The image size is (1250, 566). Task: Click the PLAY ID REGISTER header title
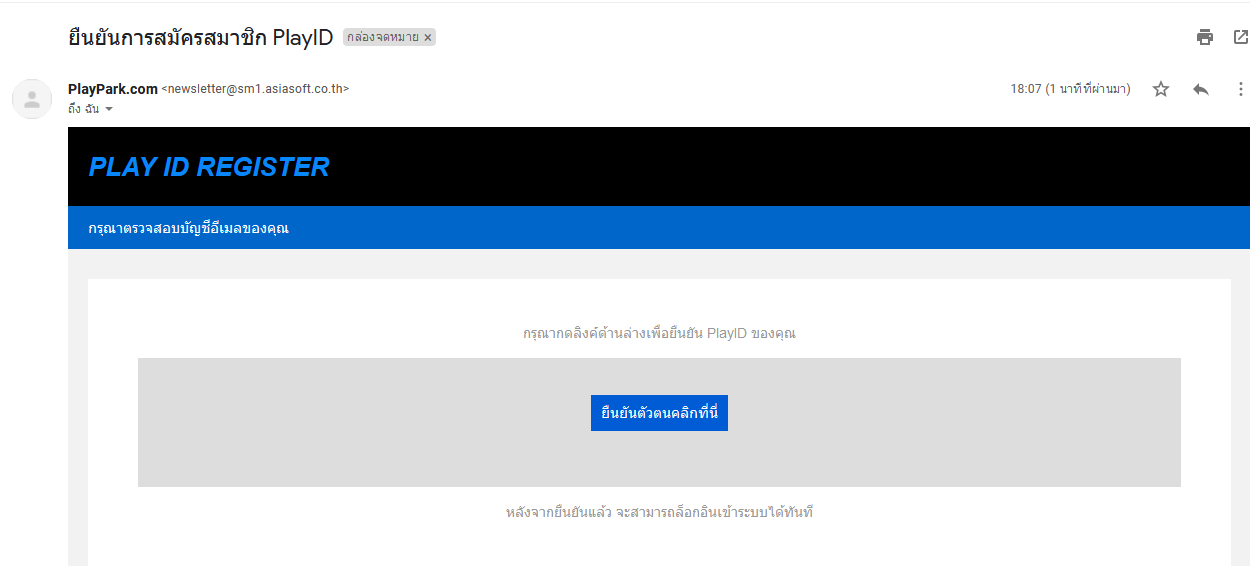pos(209,167)
